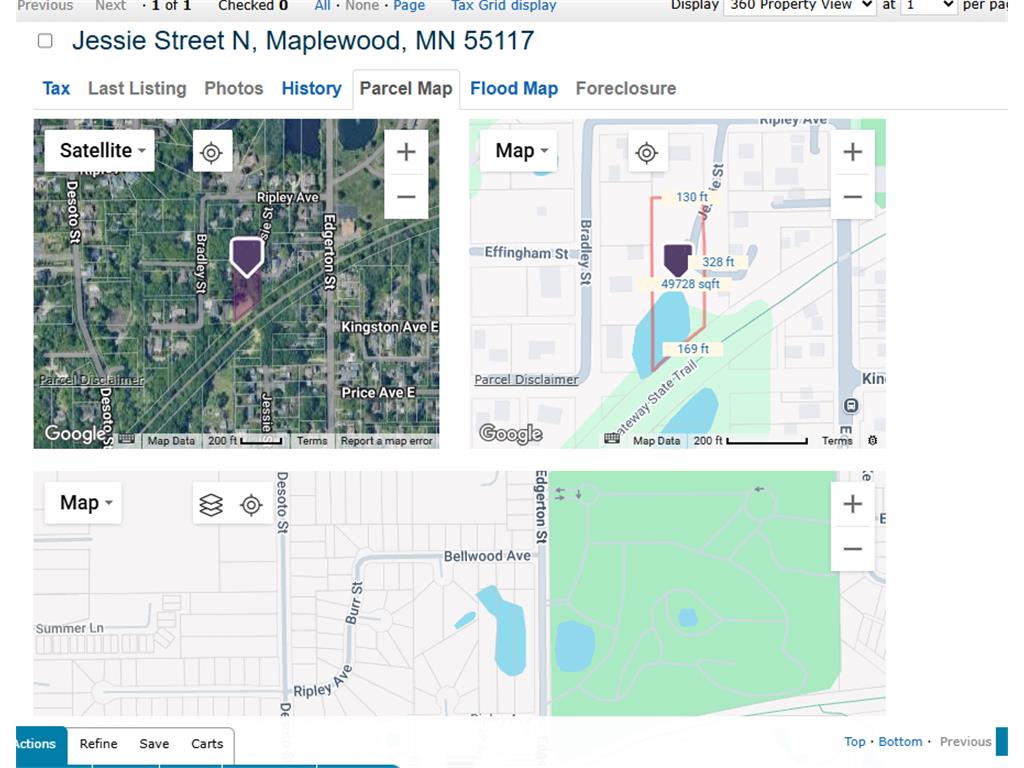Switch to Tax Grid display
1024x768 pixels.
[504, 6]
